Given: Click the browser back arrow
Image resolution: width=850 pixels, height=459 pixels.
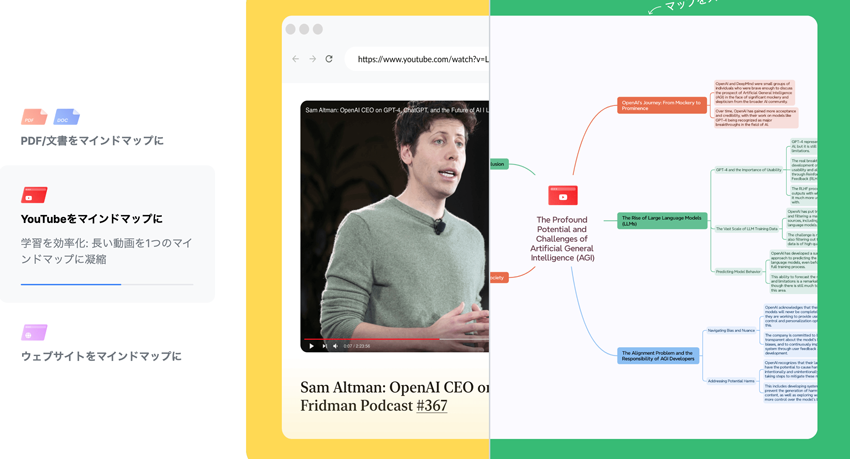Looking at the screenshot, I should click(x=295, y=59).
